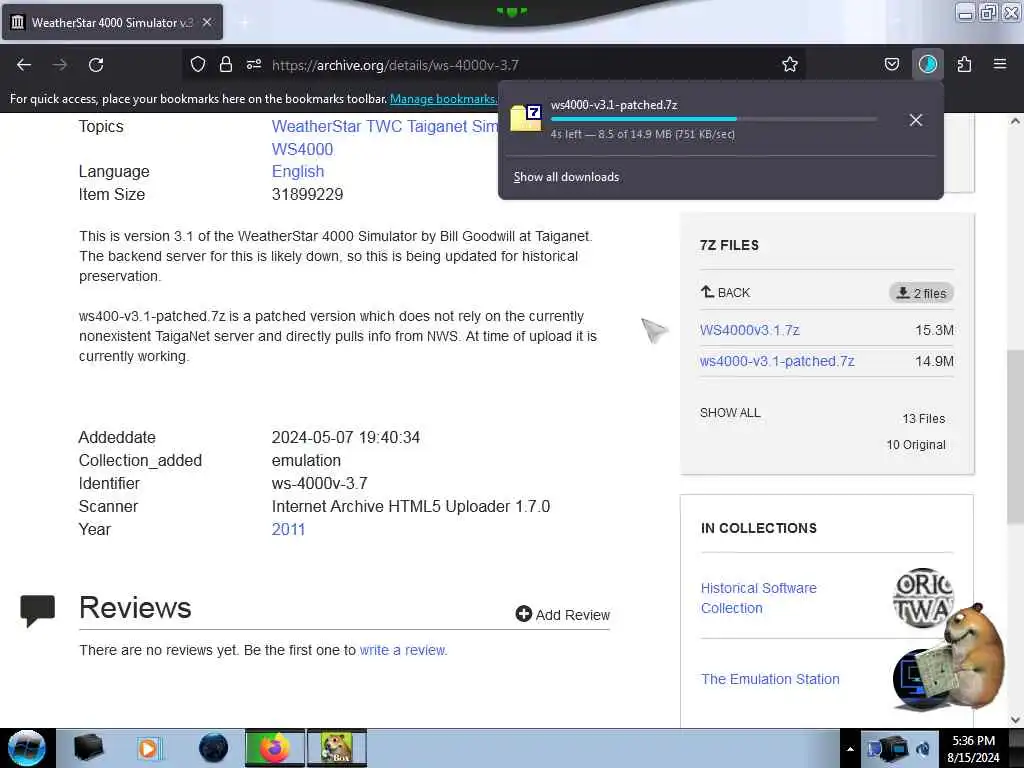Open write a review link
This screenshot has width=1024, height=768.
point(403,650)
